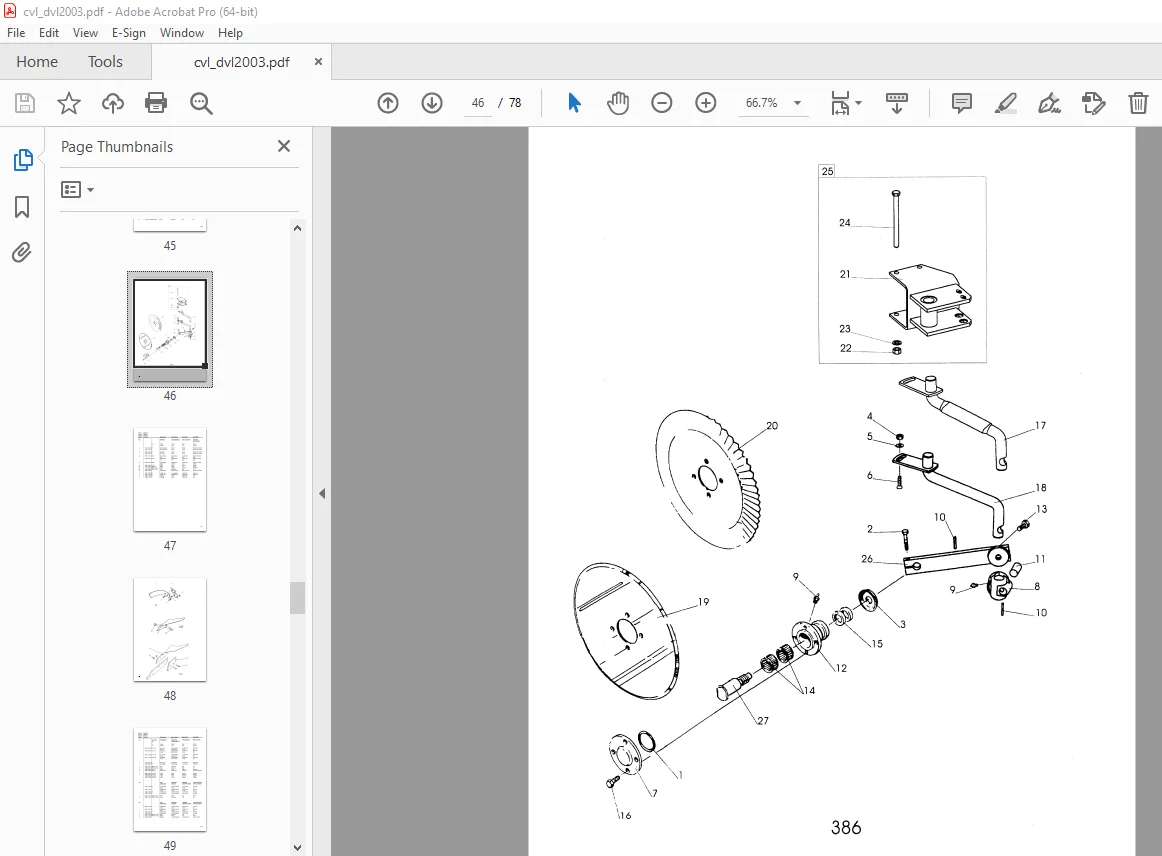Open the sign document tool
This screenshot has width=1162, height=856.
1049,103
